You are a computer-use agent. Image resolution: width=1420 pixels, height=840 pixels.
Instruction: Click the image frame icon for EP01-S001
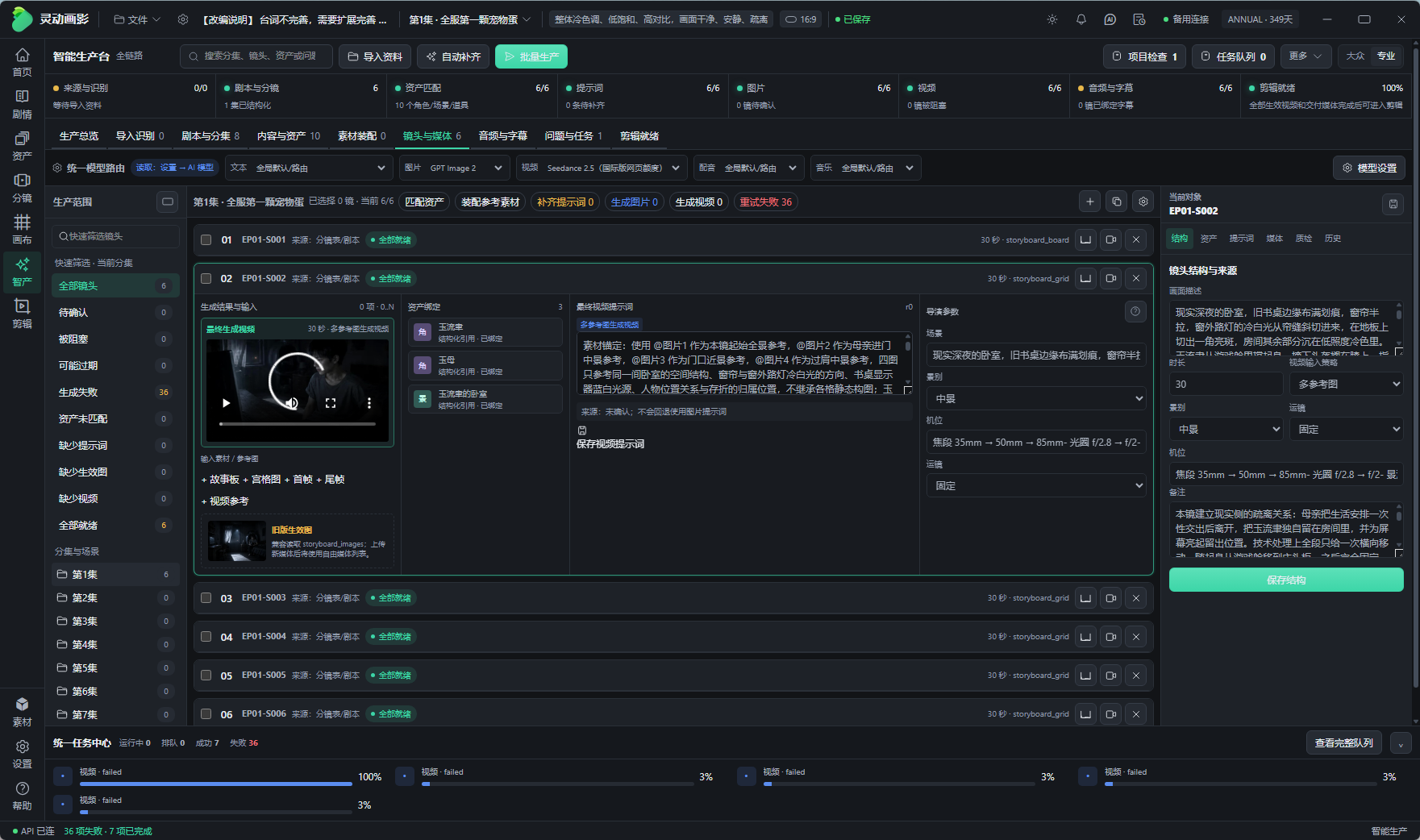(x=1086, y=240)
